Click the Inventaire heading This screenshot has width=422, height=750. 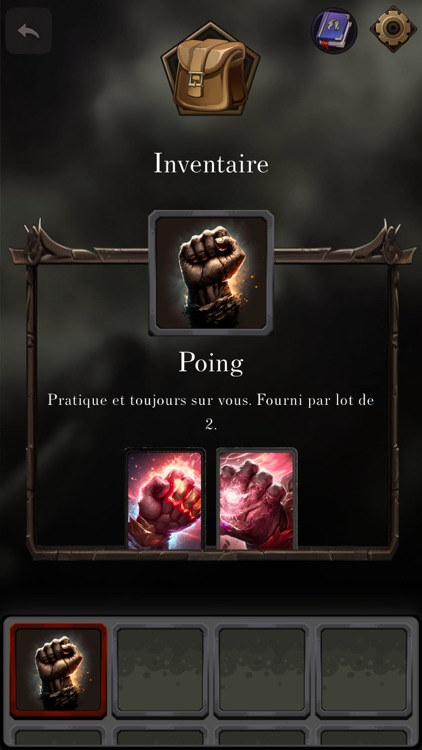pos(211,164)
